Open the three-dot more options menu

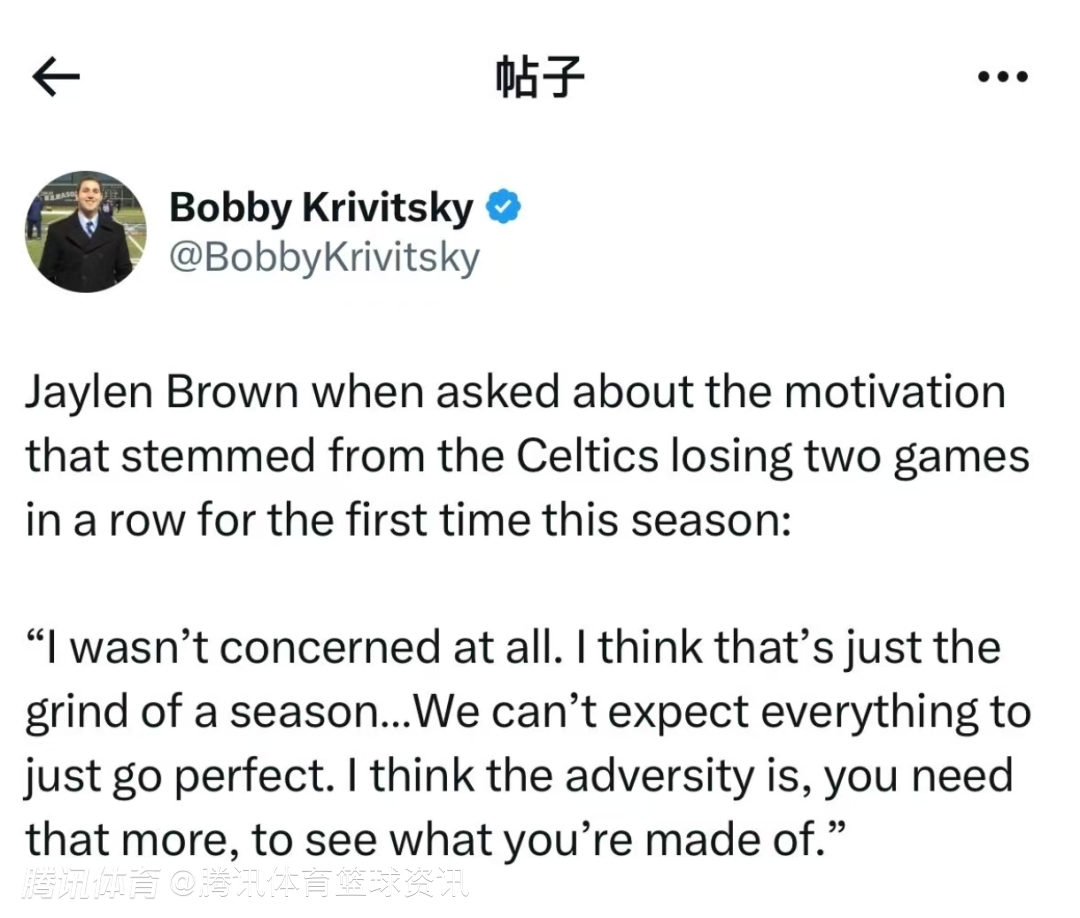[x=1002, y=77]
